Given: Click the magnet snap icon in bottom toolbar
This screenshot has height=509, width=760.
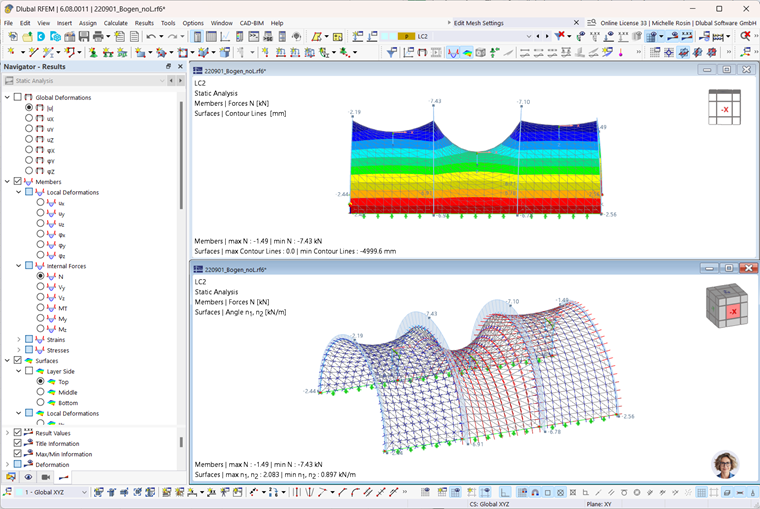Looking at the screenshot, I should pyautogui.click(x=535, y=493).
